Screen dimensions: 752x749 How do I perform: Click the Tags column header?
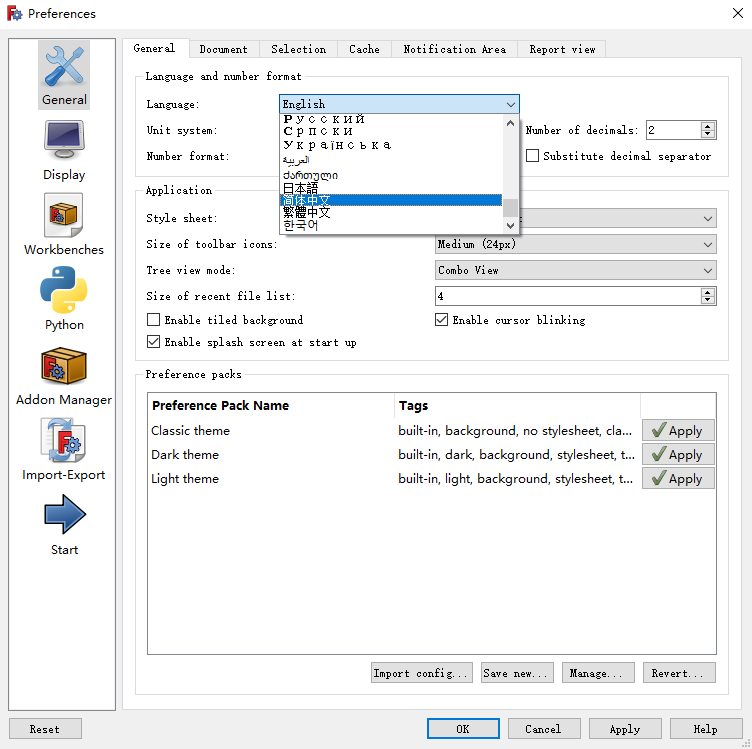click(517, 406)
